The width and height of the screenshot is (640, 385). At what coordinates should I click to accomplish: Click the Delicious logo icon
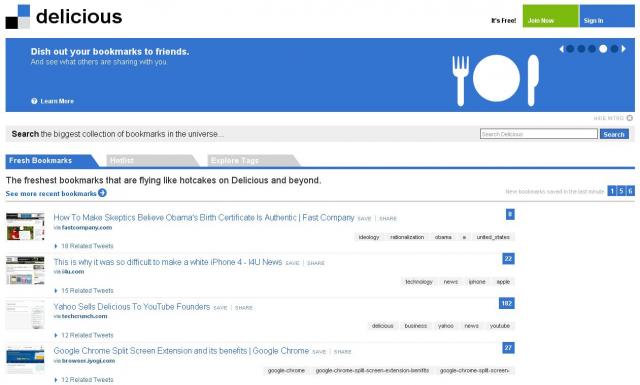click(18, 17)
